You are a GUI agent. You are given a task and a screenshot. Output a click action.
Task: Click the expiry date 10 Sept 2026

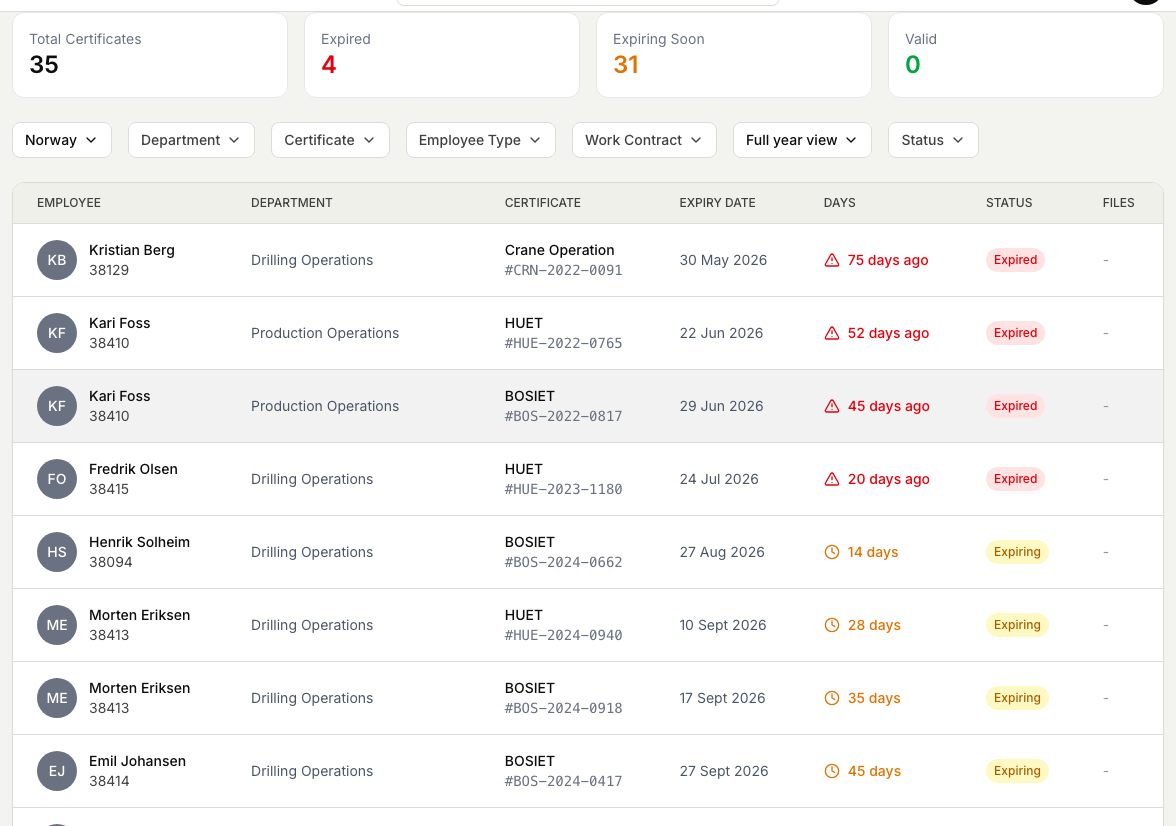click(x=723, y=625)
